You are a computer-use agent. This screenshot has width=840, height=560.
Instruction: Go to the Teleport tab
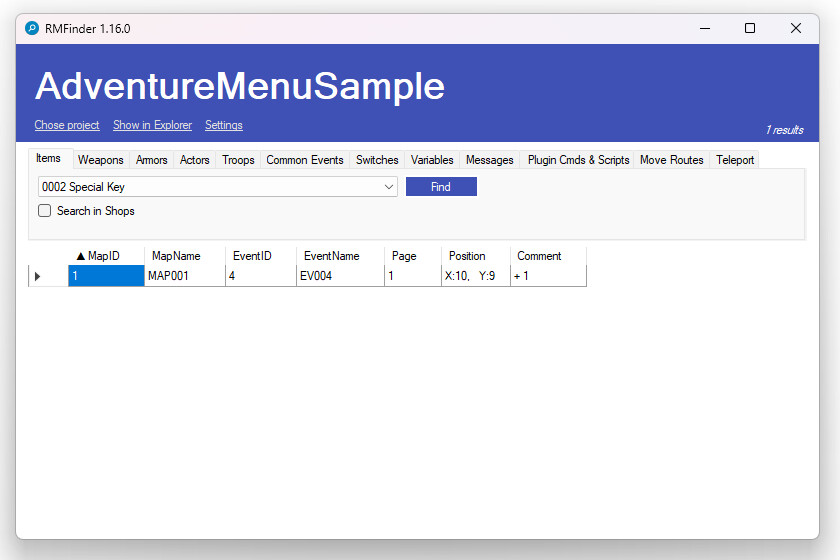click(x=735, y=160)
